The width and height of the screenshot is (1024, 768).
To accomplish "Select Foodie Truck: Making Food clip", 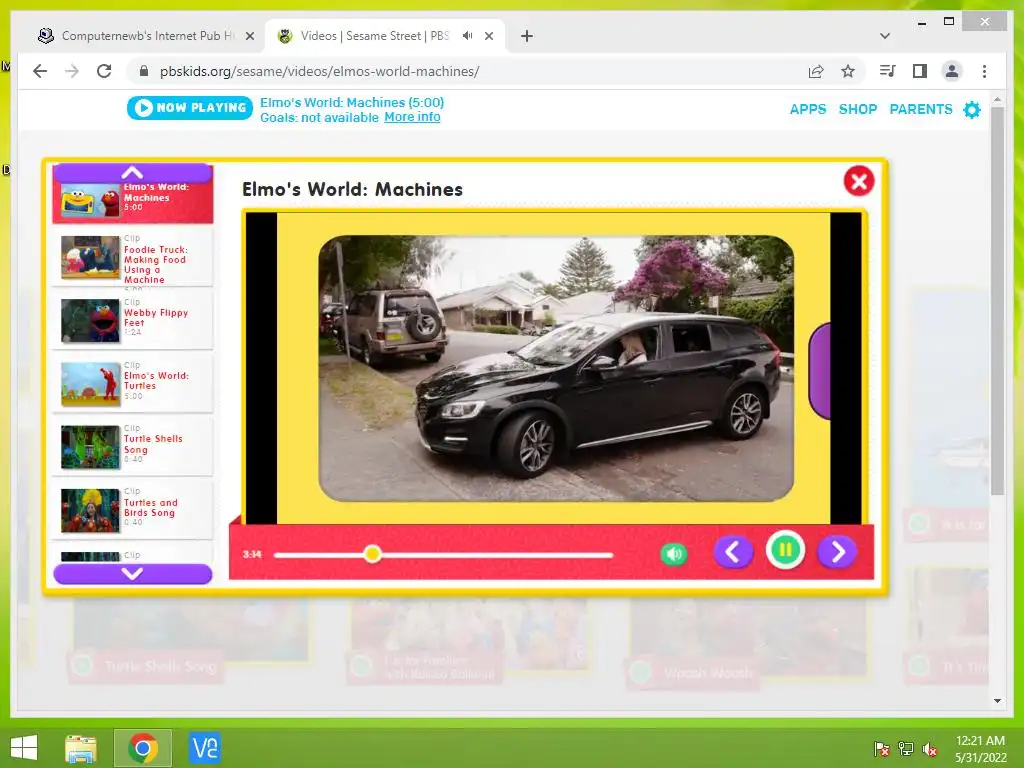I will tap(133, 257).
